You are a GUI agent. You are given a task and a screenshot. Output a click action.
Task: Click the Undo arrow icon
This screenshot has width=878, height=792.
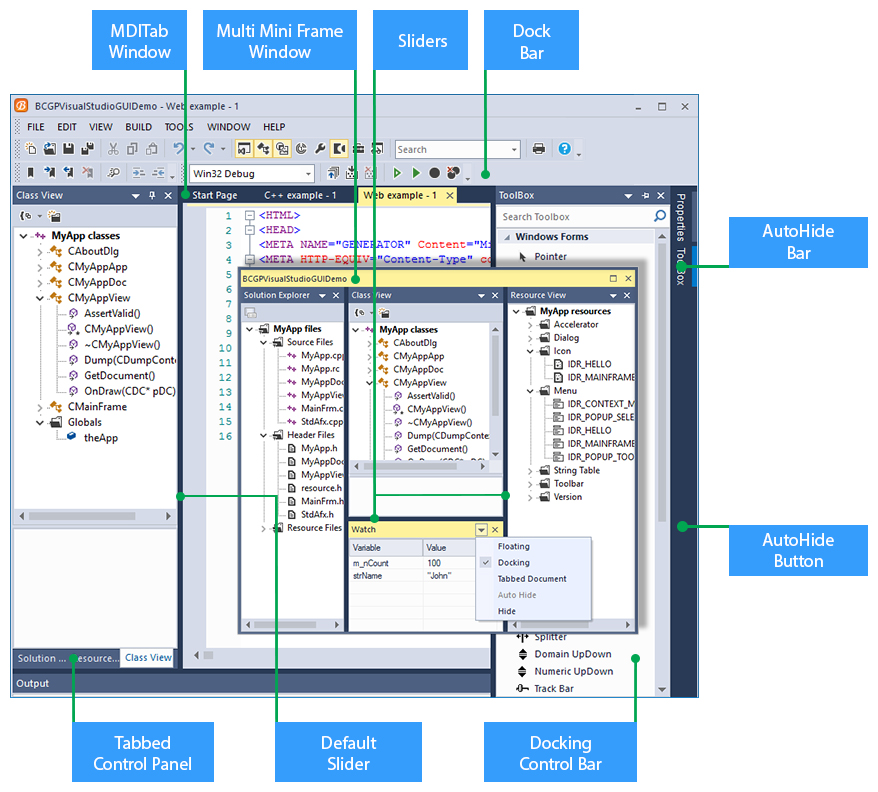click(178, 148)
